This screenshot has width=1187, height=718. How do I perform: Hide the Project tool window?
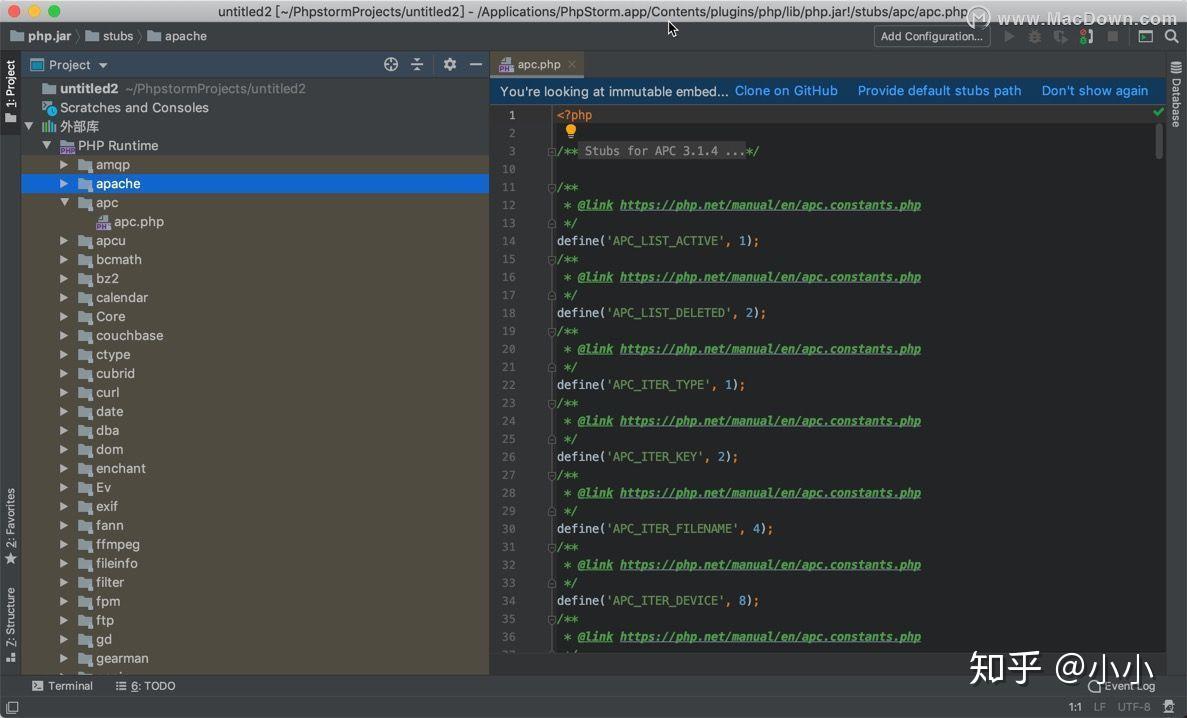tap(475, 64)
